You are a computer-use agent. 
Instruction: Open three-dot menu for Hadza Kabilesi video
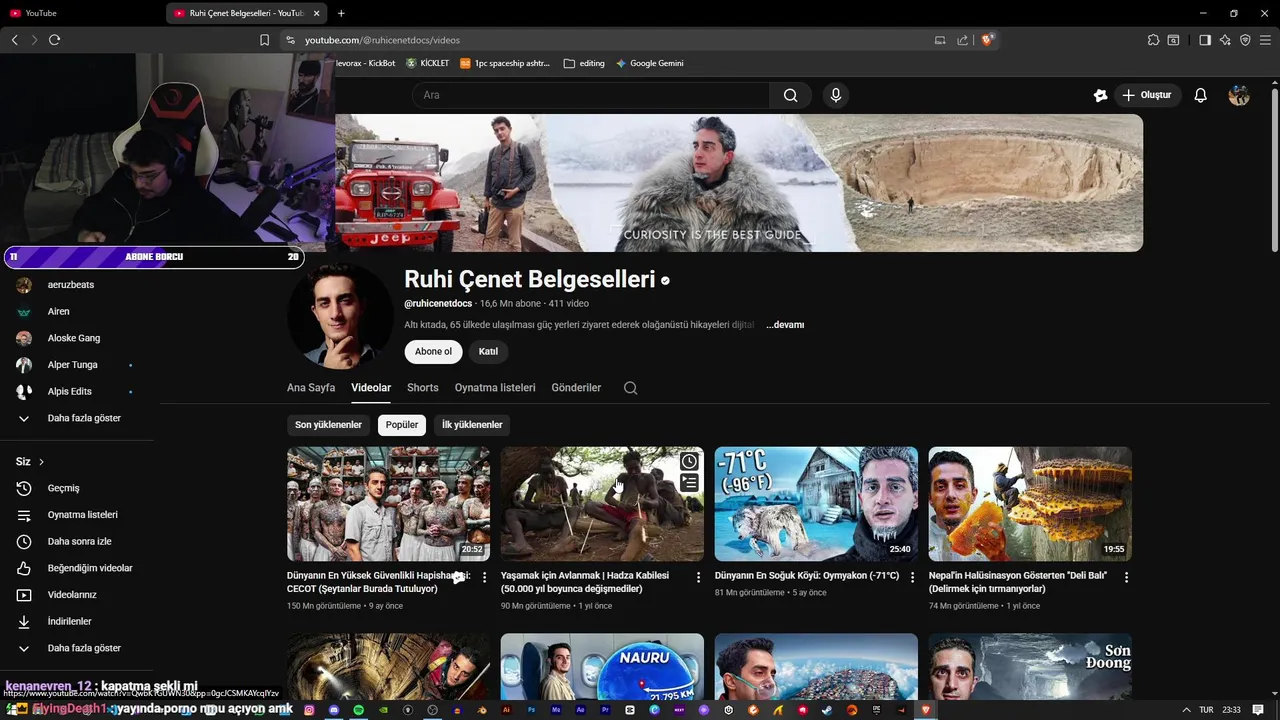pos(698,577)
